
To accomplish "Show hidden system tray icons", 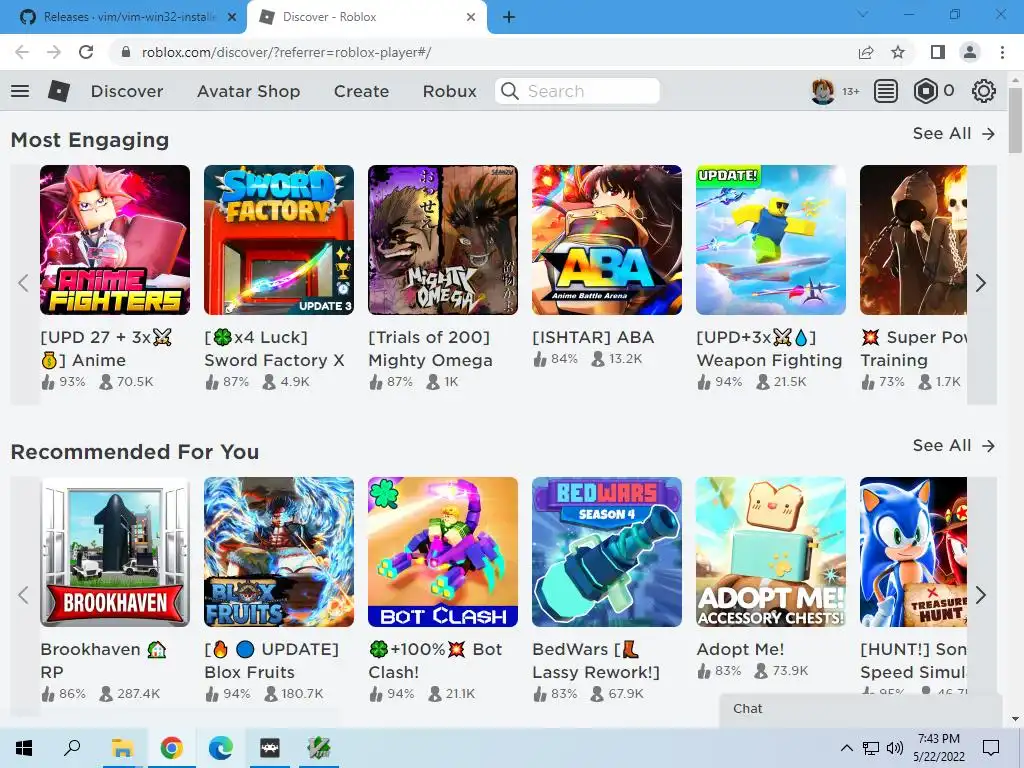I will (x=846, y=748).
